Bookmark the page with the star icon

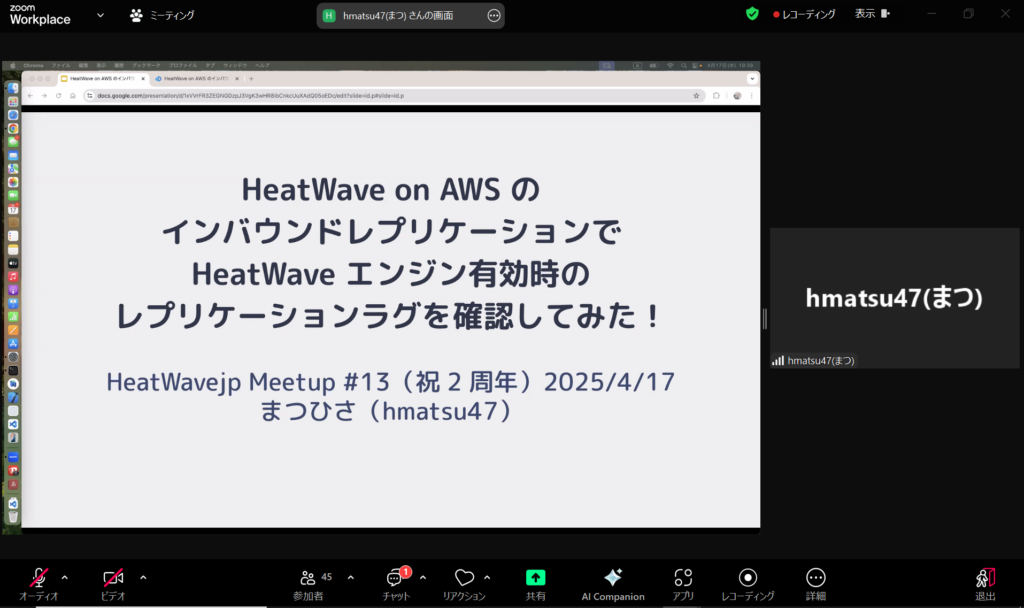(x=696, y=95)
